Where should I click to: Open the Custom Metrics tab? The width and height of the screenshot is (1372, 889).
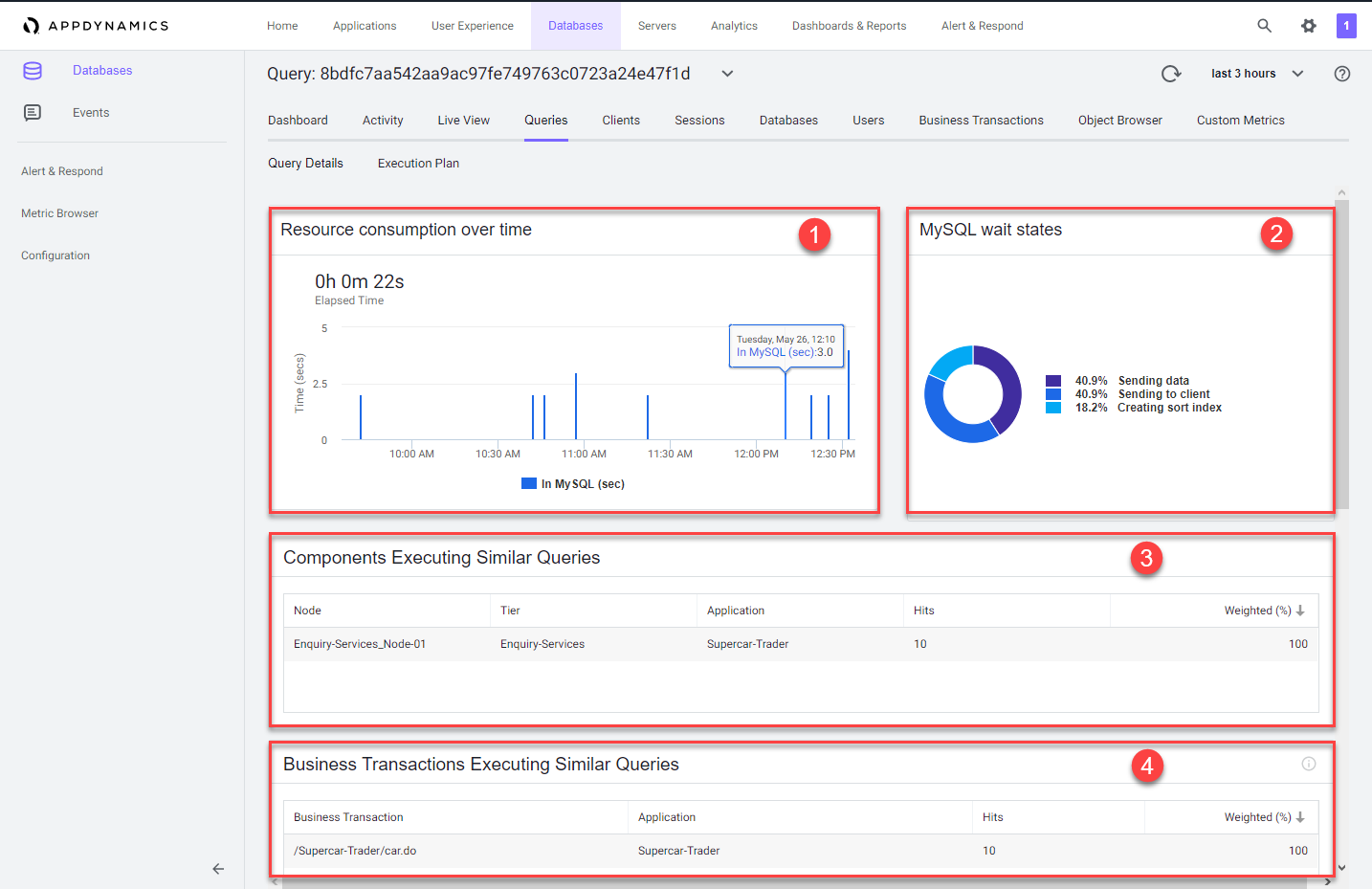tap(1241, 121)
